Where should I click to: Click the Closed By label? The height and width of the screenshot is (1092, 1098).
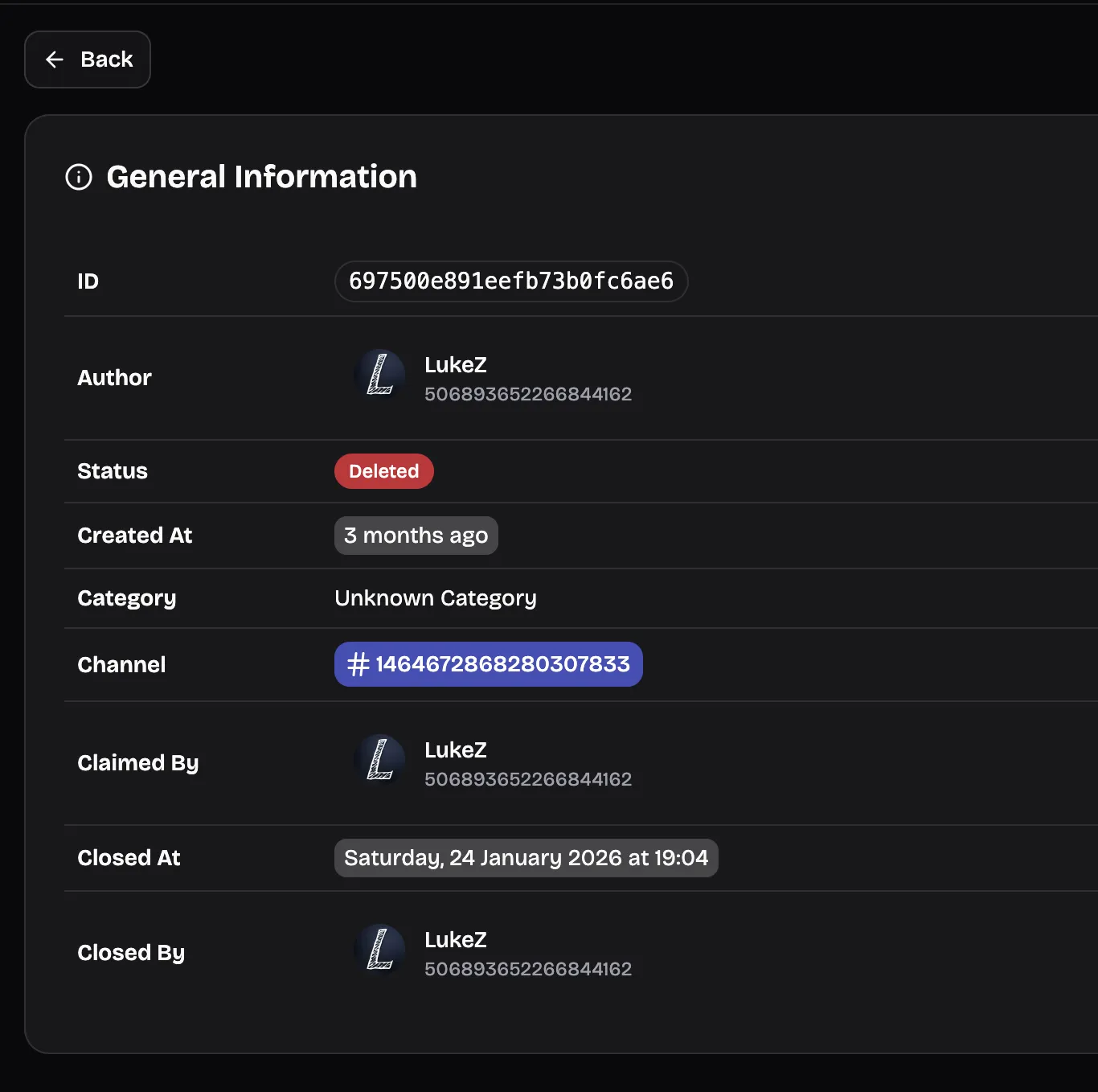(x=131, y=953)
